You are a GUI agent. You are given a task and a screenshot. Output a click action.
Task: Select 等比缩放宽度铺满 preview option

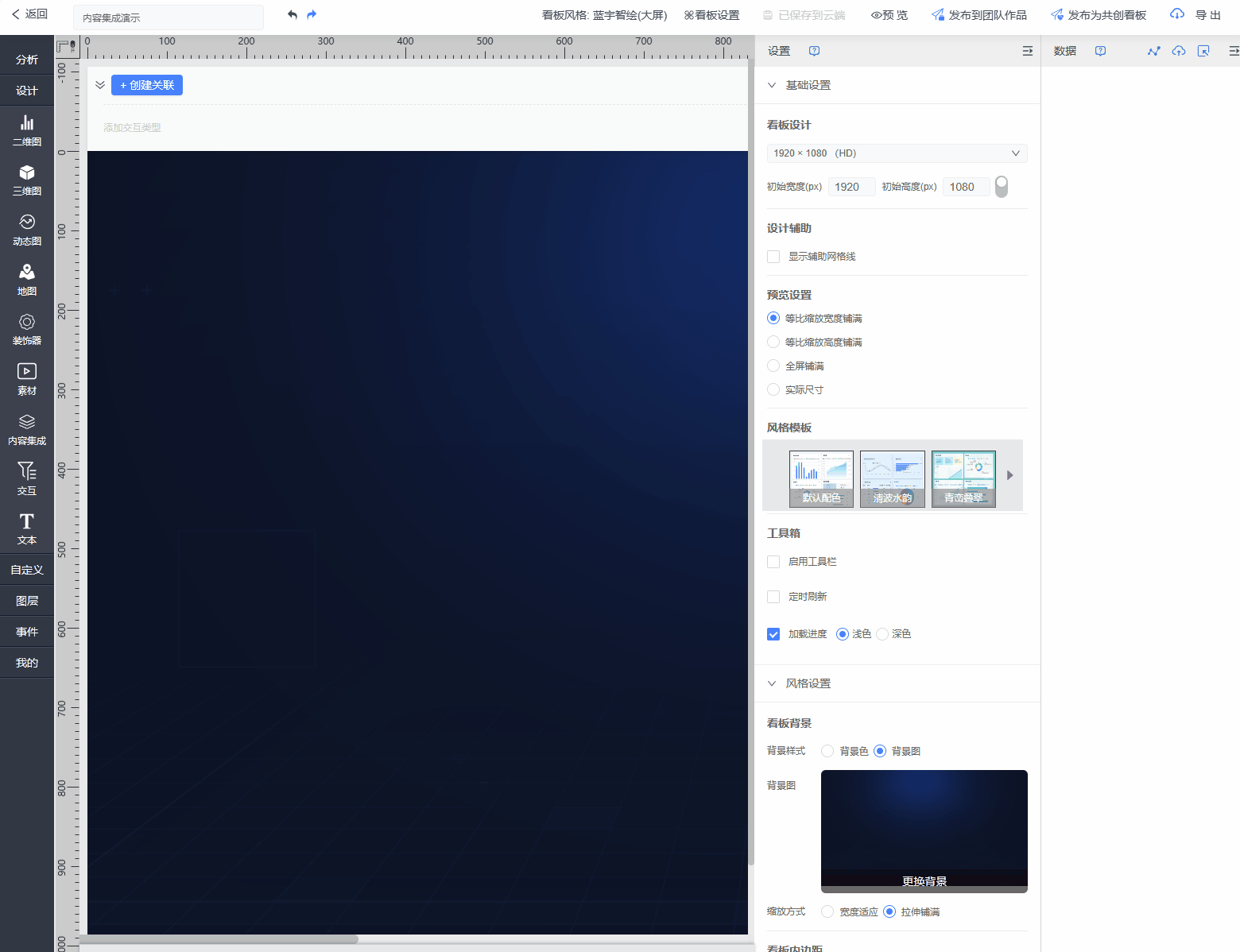[x=773, y=319]
